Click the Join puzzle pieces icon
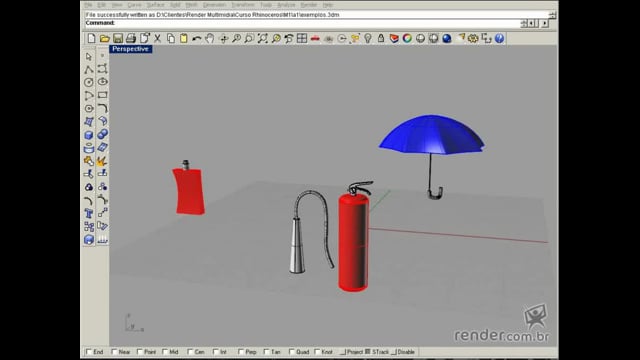 click(x=89, y=161)
